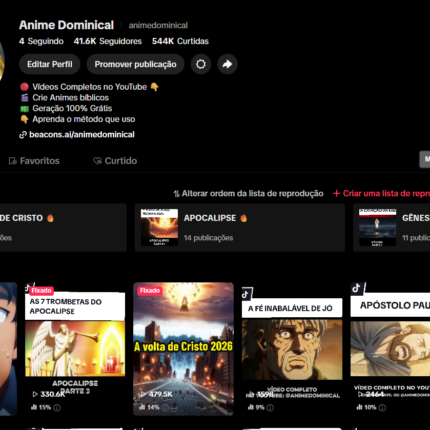Click Vídeos Completos no YouTube bio line
Viewport: 430px width, 430px height.
pyautogui.click(x=89, y=87)
